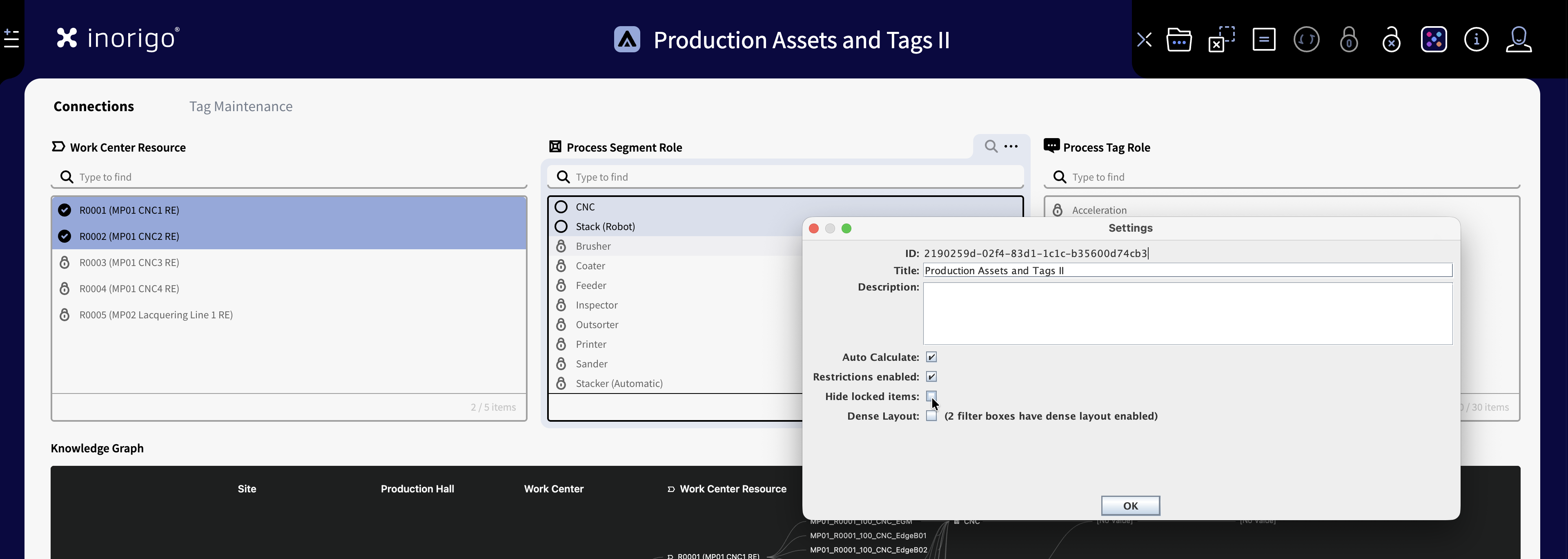Image resolution: width=1568 pixels, height=559 pixels.
Task: Click the clear selection icon with dashed square
Action: pyautogui.click(x=1221, y=40)
